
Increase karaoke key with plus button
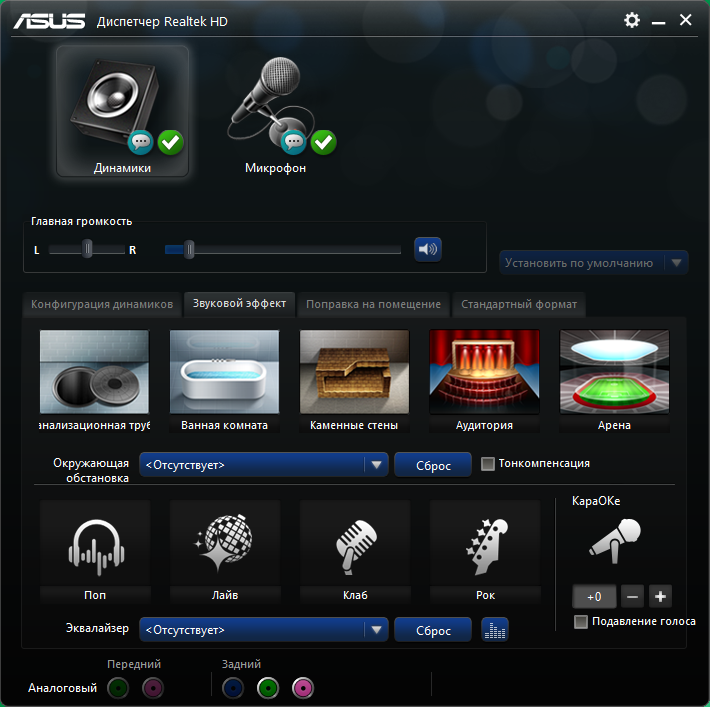[660, 596]
